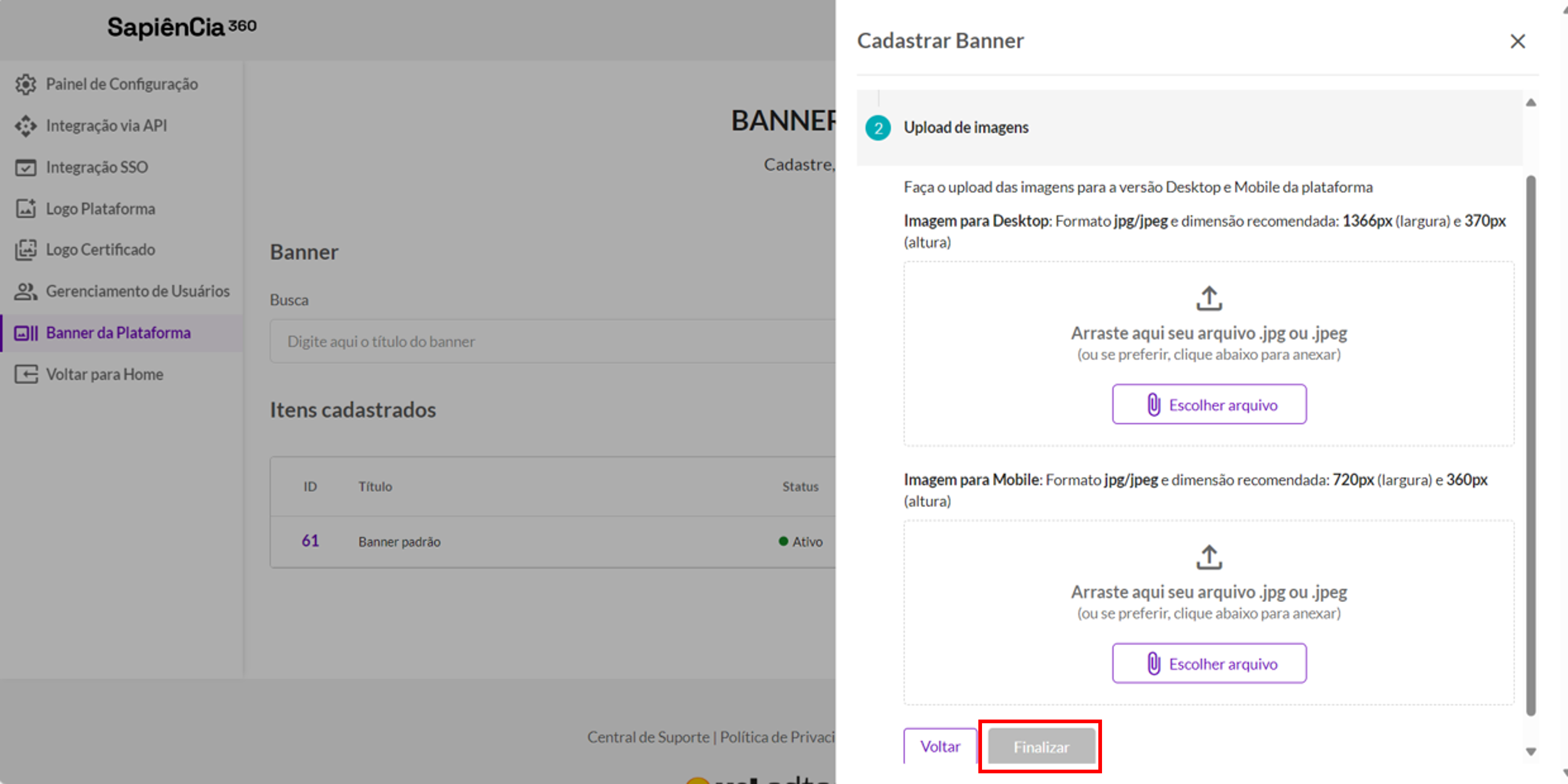The image size is (1568, 784).
Task: Open Painel de Configuração menu item
Action: click(x=122, y=84)
